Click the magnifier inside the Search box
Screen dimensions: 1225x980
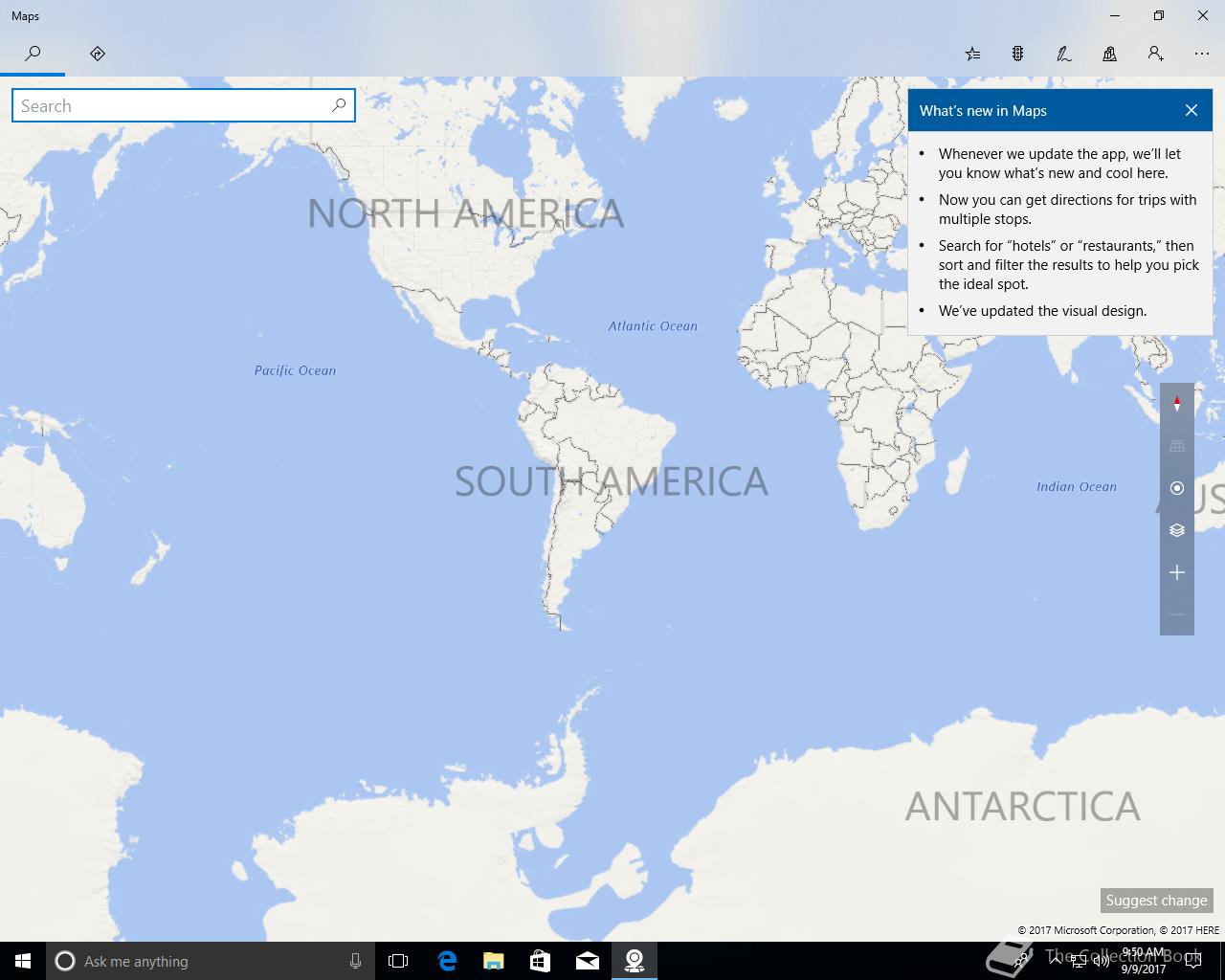click(339, 105)
